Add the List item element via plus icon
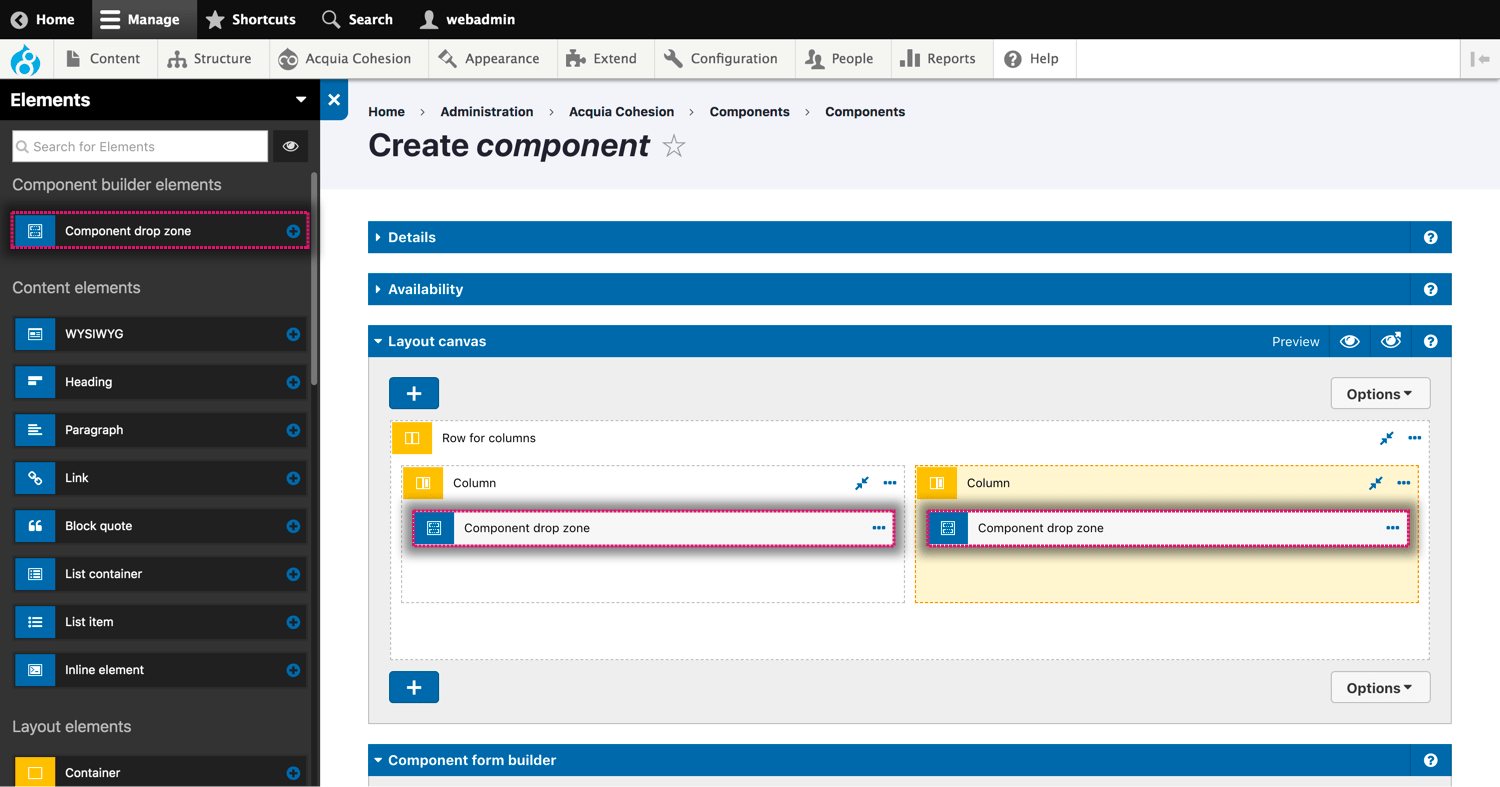This screenshot has width=1500, height=787. pyautogui.click(x=293, y=622)
